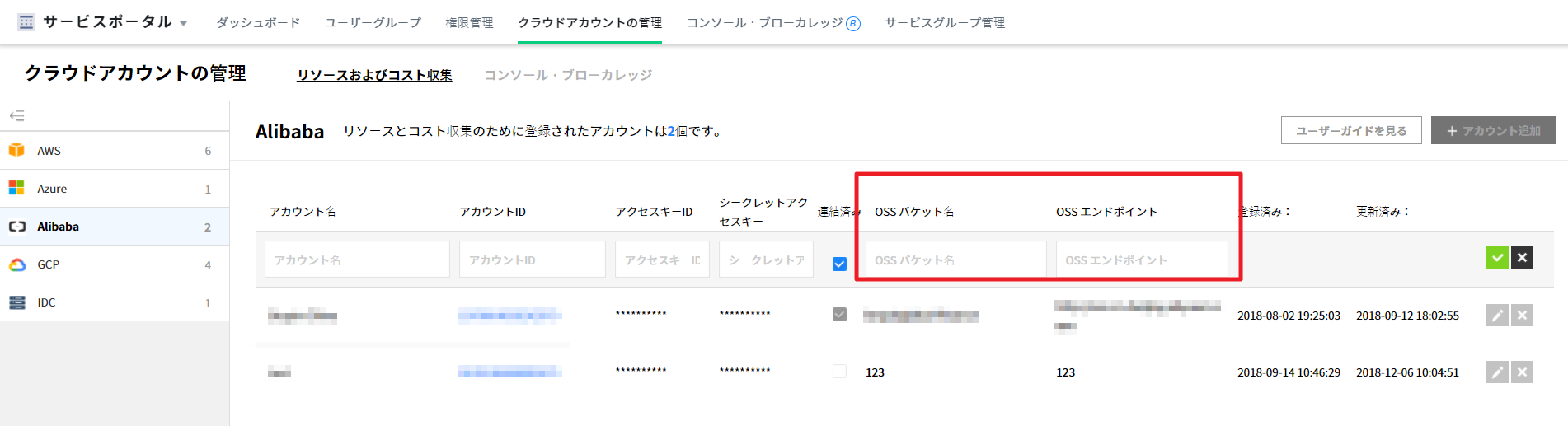Click pencil edit icon for 2018-08-02 row
Viewport: 1568px width, 426px height.
coord(1497,316)
